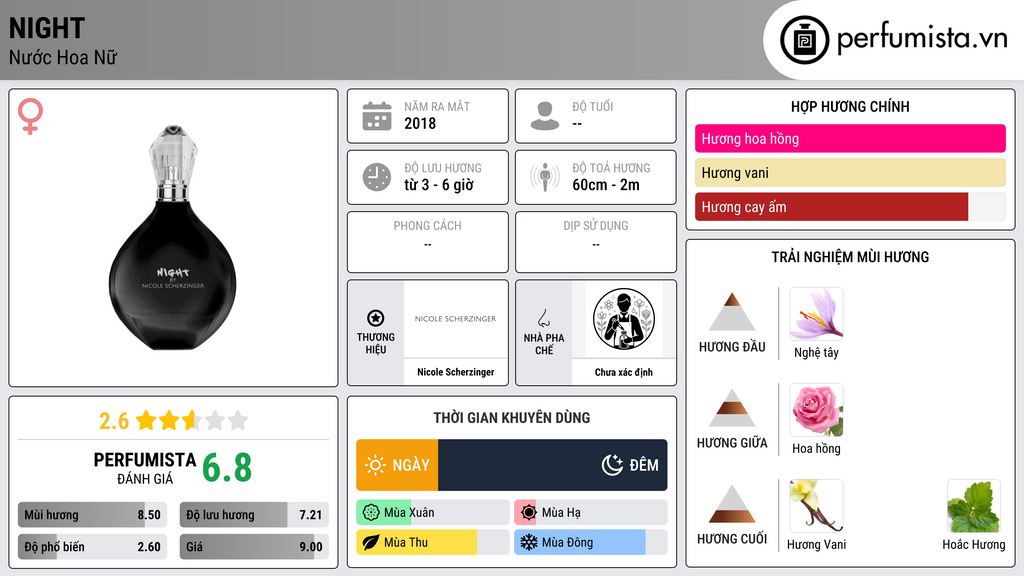The image size is (1024, 576).
Task: Click the Hợp hương chính heading
Action: pos(850,106)
